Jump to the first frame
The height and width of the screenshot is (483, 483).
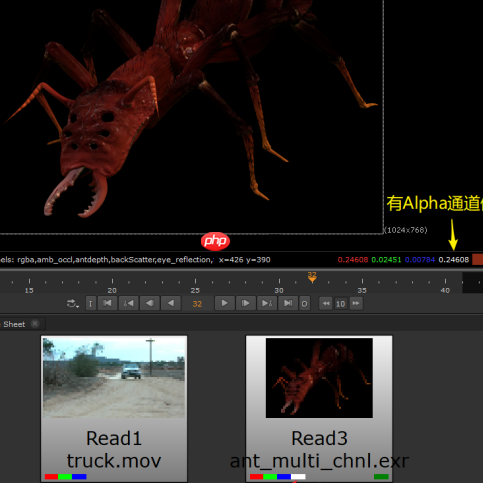[x=107, y=303]
